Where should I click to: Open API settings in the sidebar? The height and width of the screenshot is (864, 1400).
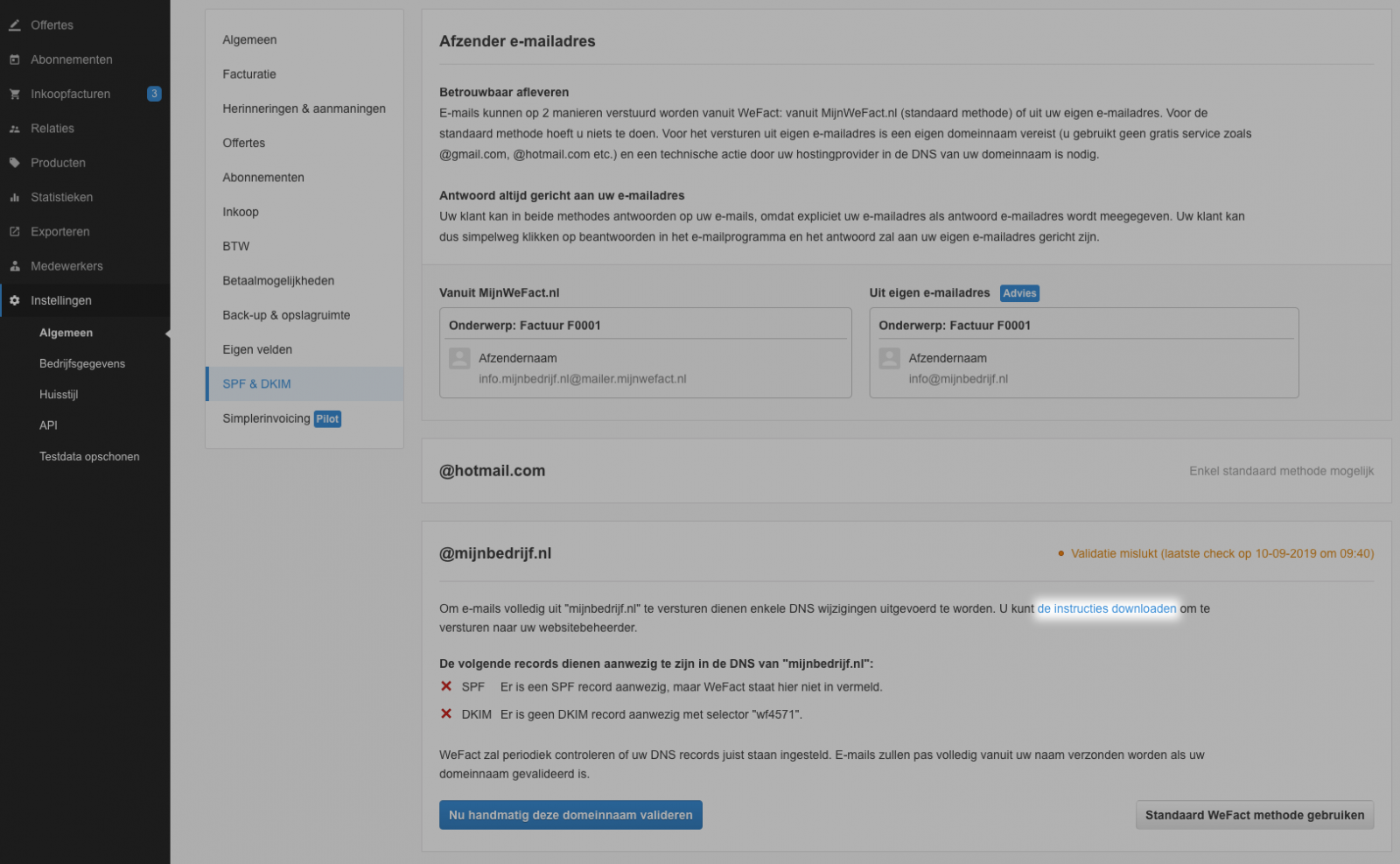[48, 425]
